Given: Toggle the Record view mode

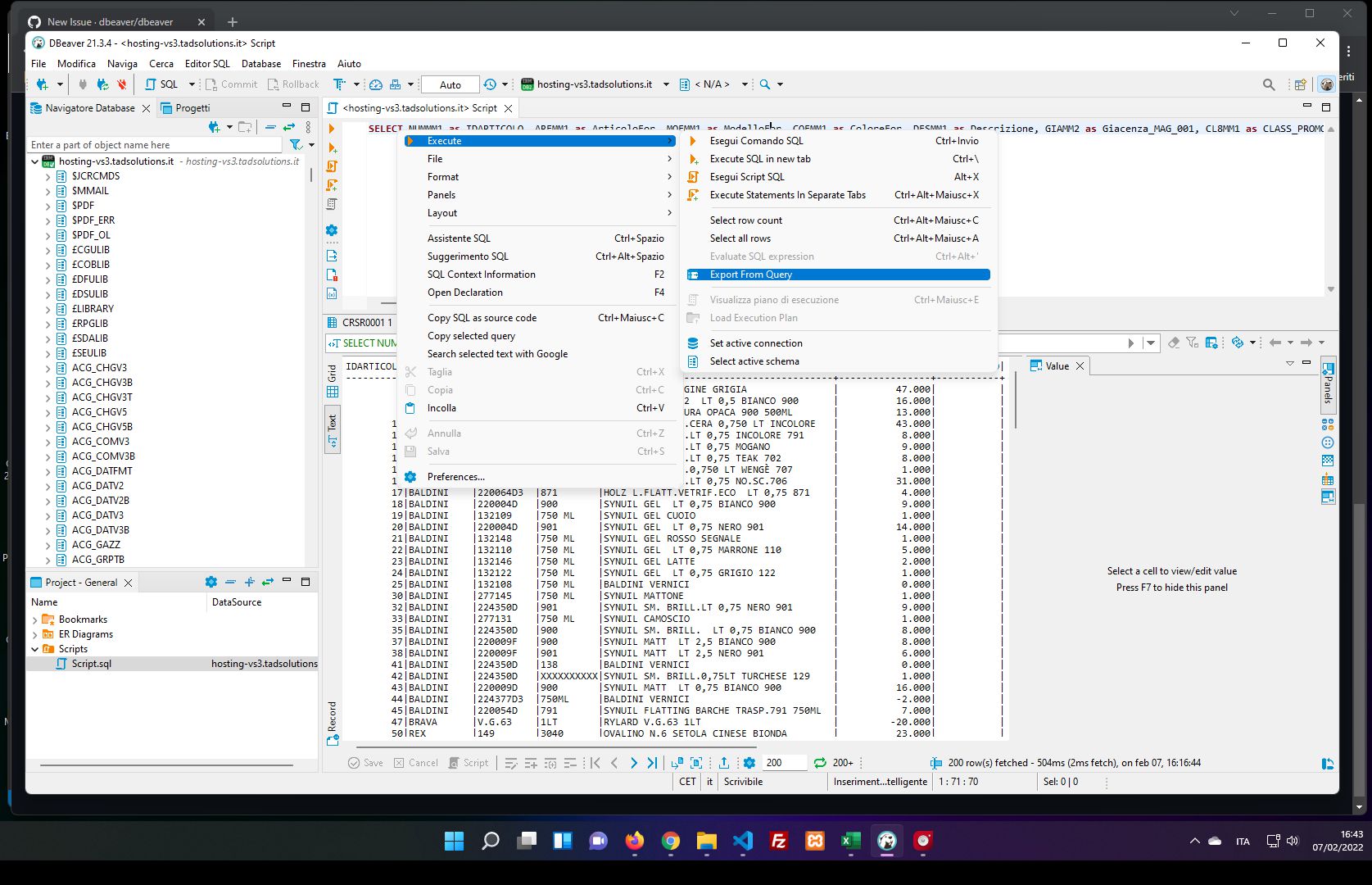Looking at the screenshot, I should pos(333,723).
